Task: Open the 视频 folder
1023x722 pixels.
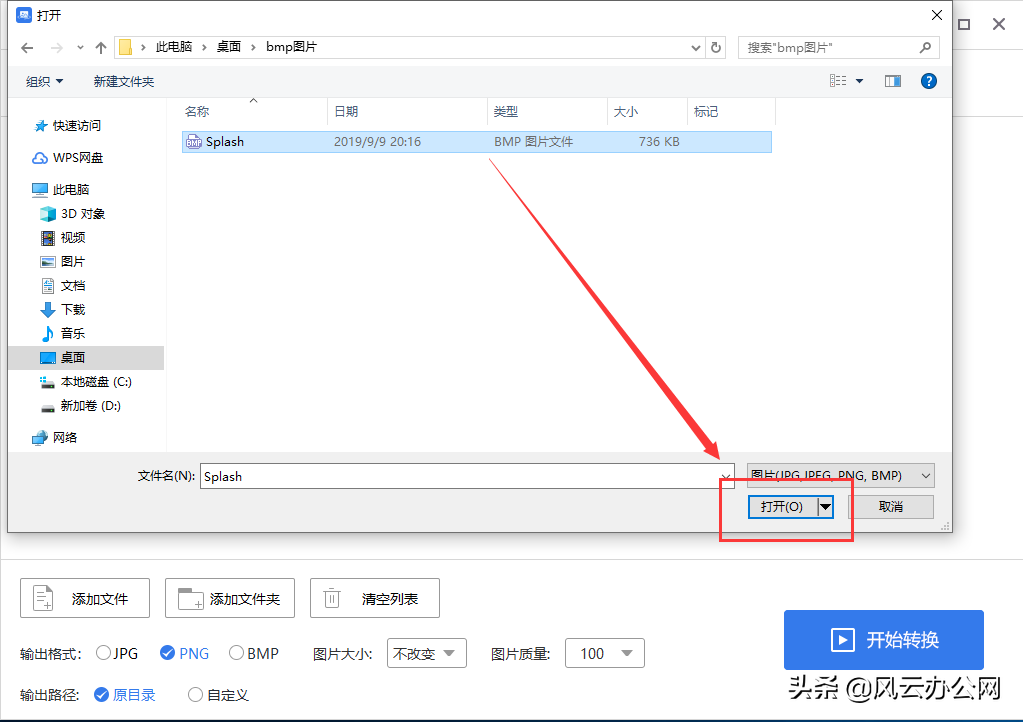Action: tap(63, 238)
